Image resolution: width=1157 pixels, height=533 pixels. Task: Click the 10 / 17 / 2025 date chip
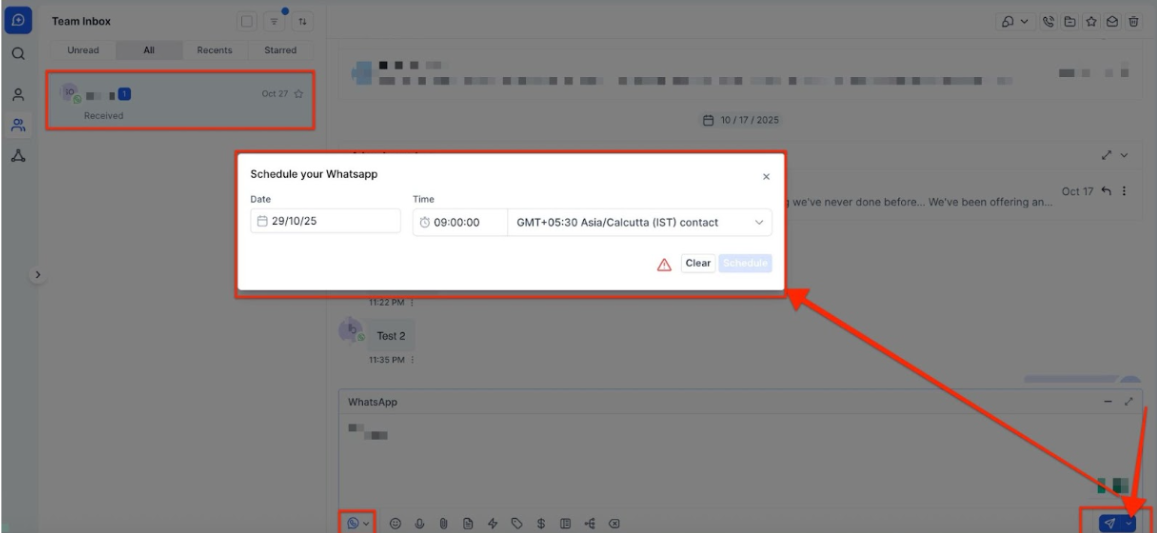(x=742, y=120)
